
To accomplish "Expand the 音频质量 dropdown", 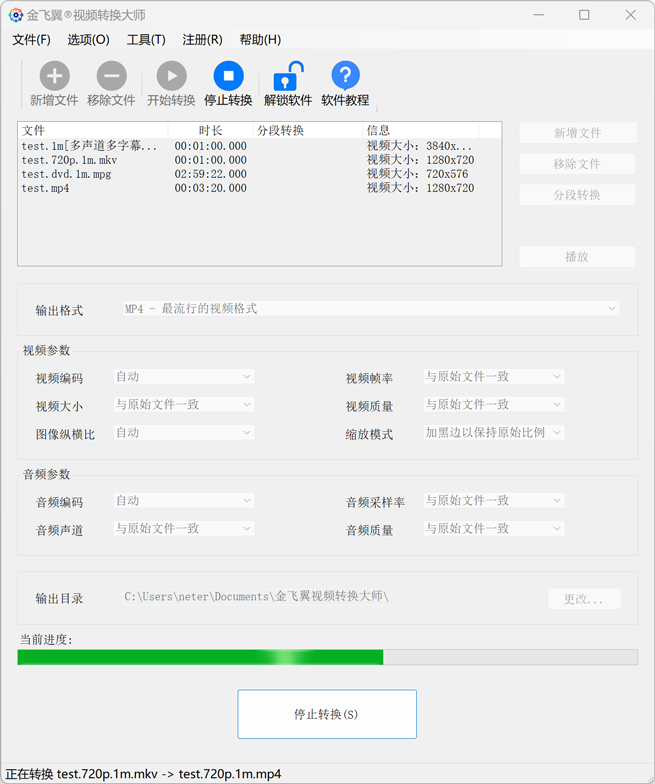I will pyautogui.click(x=494, y=528).
